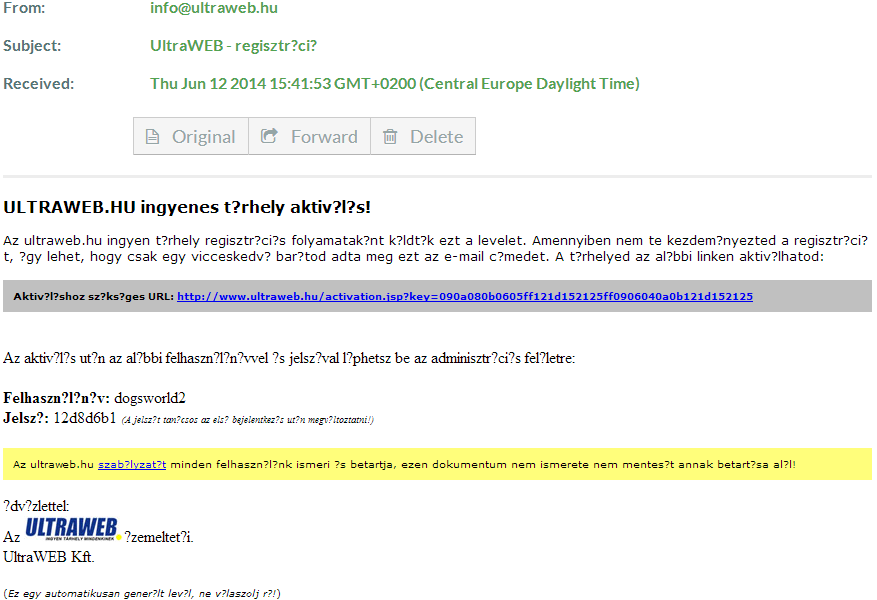
Task: Click the ULTRAWEB logo image
Action: coord(72,529)
